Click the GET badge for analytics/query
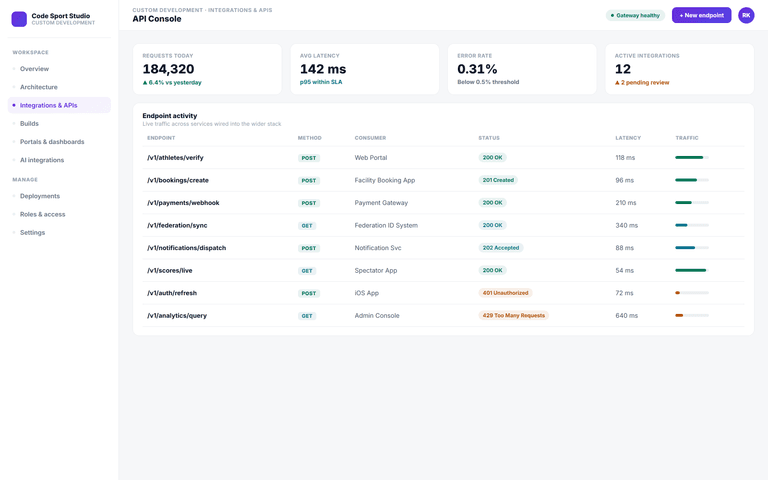768x480 pixels. pos(307,316)
